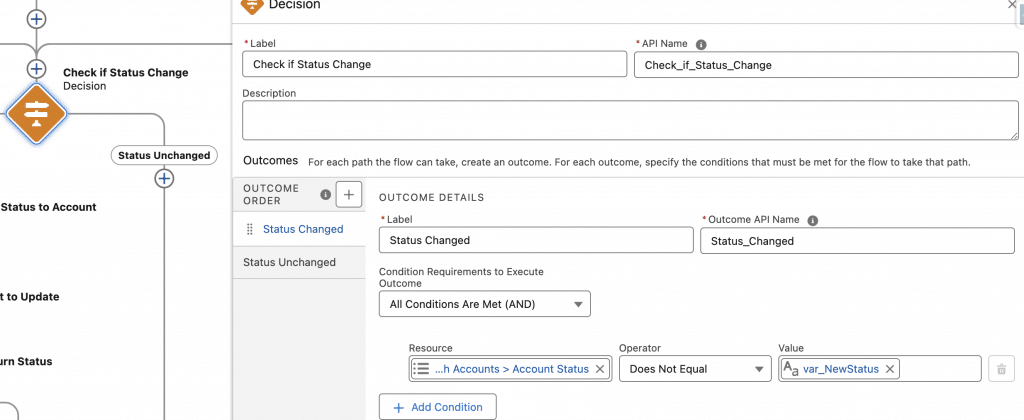This screenshot has height=420, width=1024.
Task: Delete the condition with the trash icon
Action: point(1000,369)
